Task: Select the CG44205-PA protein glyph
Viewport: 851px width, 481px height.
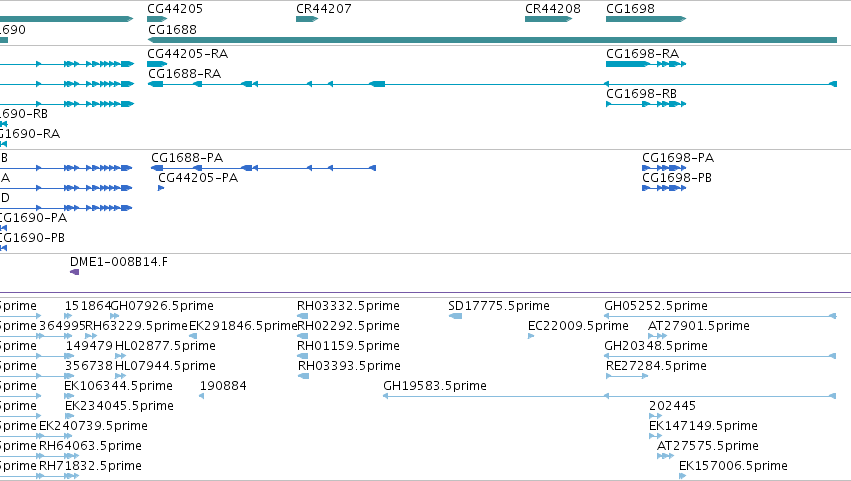Action: (161, 188)
